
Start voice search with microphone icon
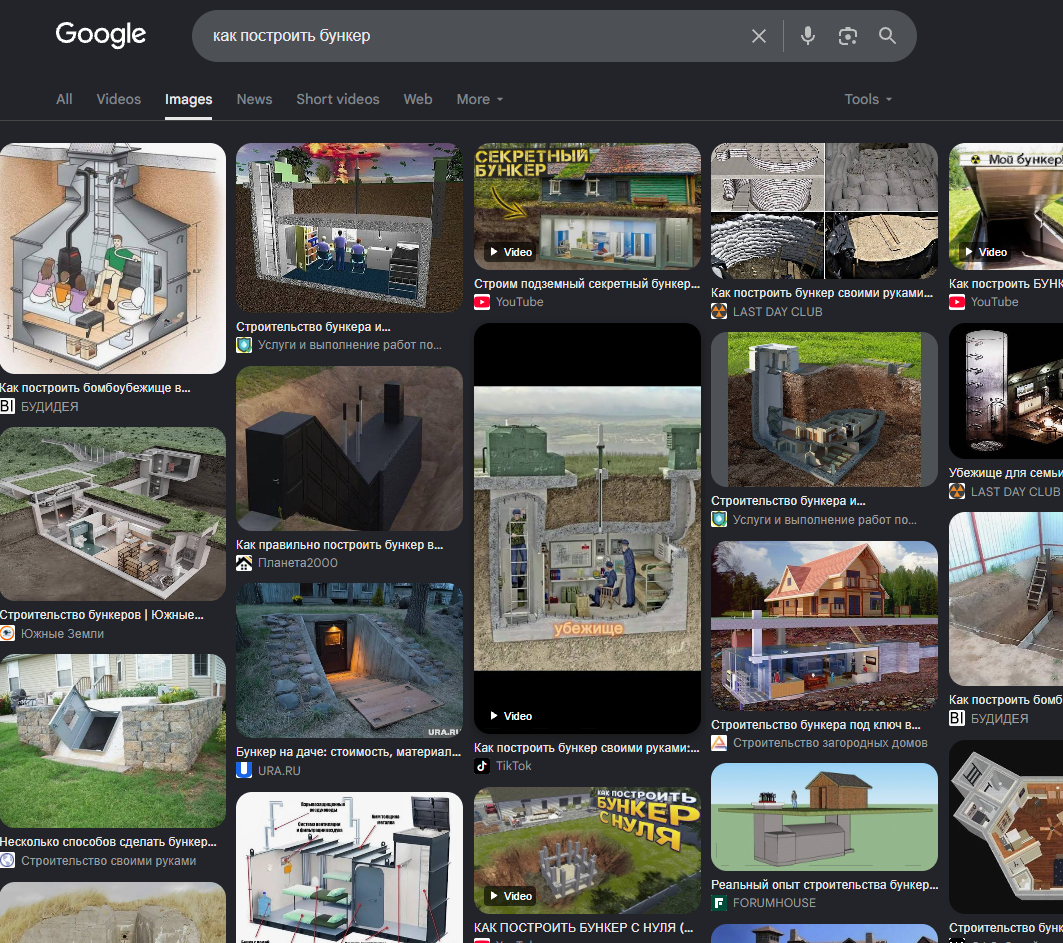click(807, 36)
